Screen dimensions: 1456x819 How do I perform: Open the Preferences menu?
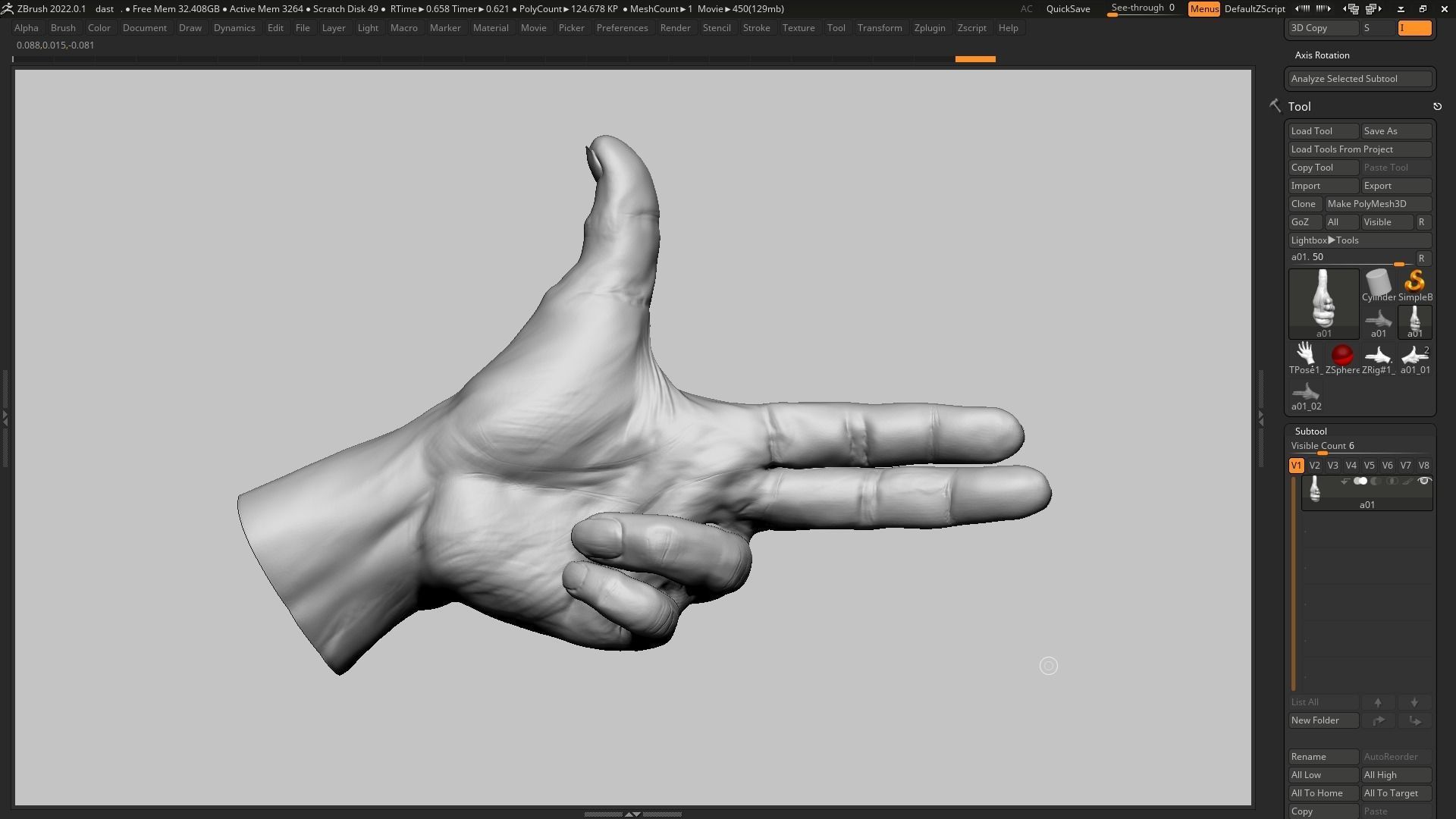pos(622,28)
